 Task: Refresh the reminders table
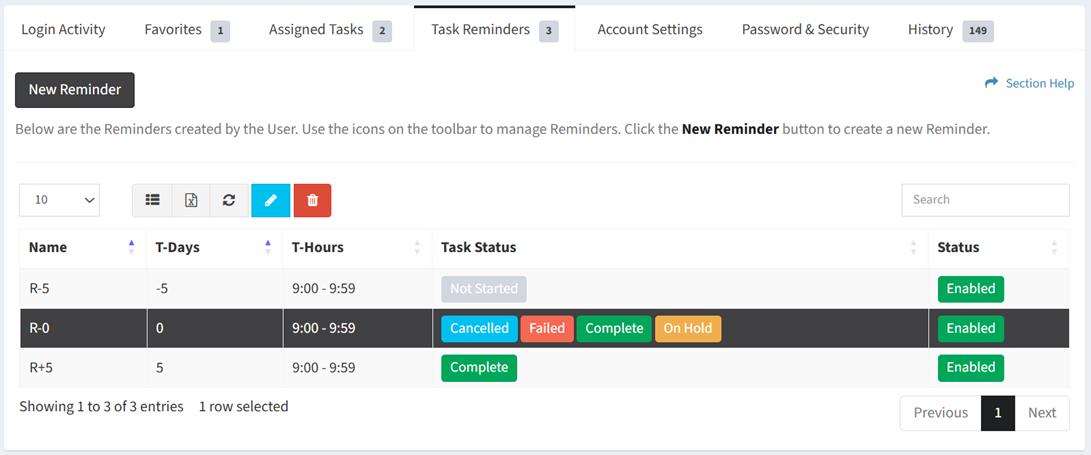point(229,200)
